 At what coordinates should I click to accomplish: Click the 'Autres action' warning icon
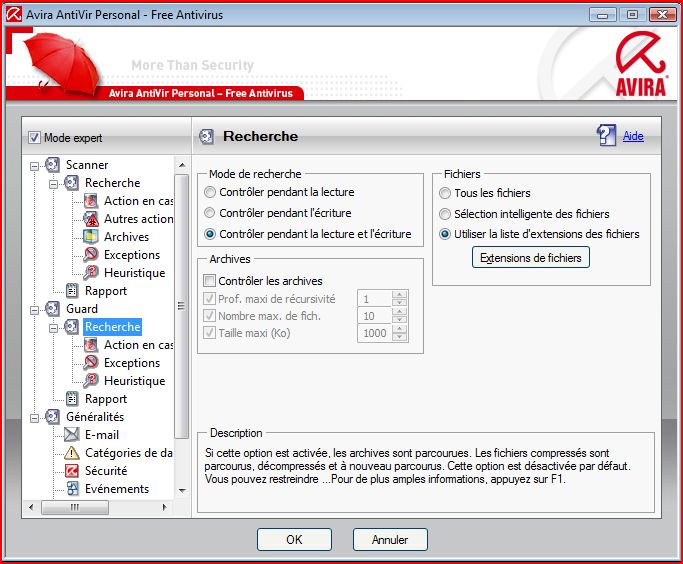click(x=91, y=219)
